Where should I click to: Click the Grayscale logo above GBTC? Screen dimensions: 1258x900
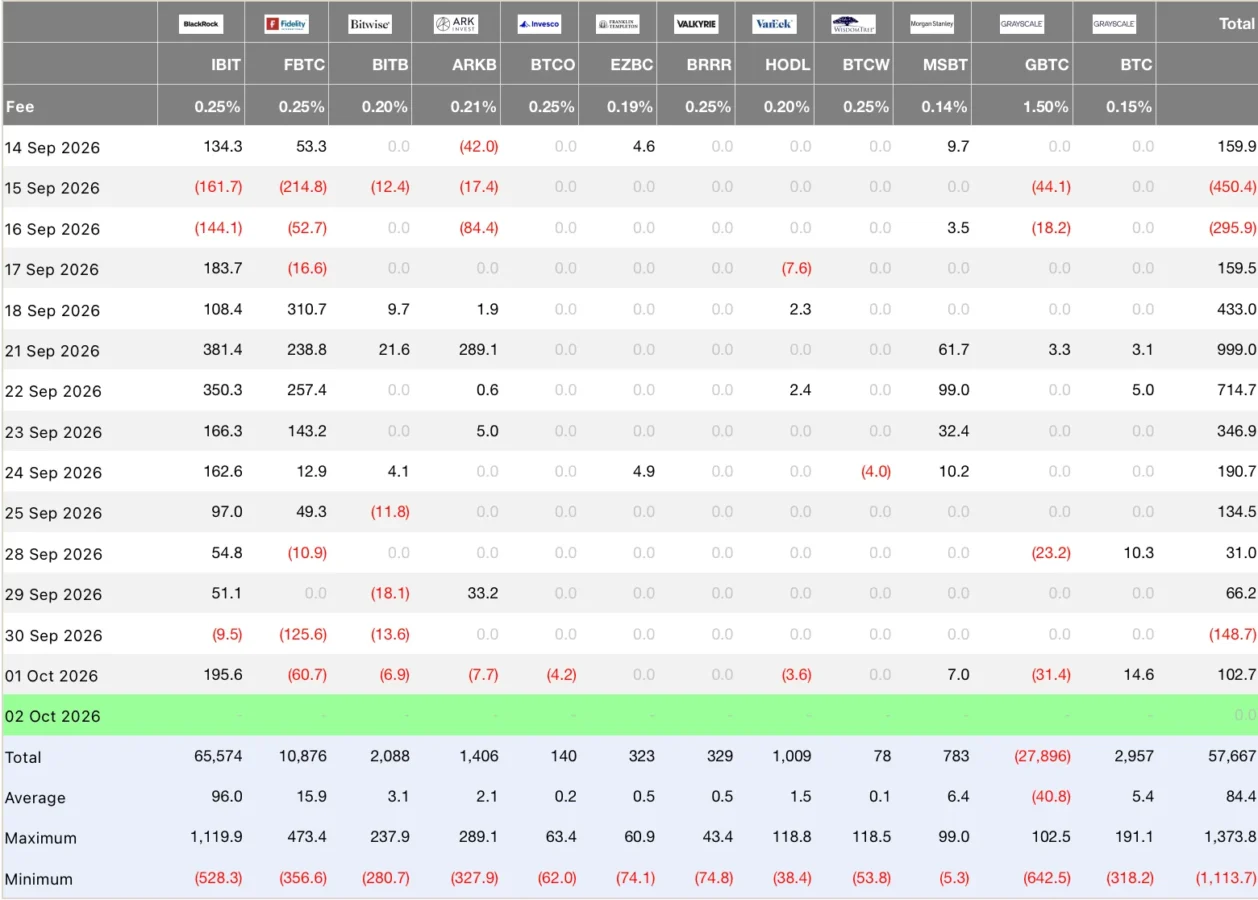coord(1022,24)
